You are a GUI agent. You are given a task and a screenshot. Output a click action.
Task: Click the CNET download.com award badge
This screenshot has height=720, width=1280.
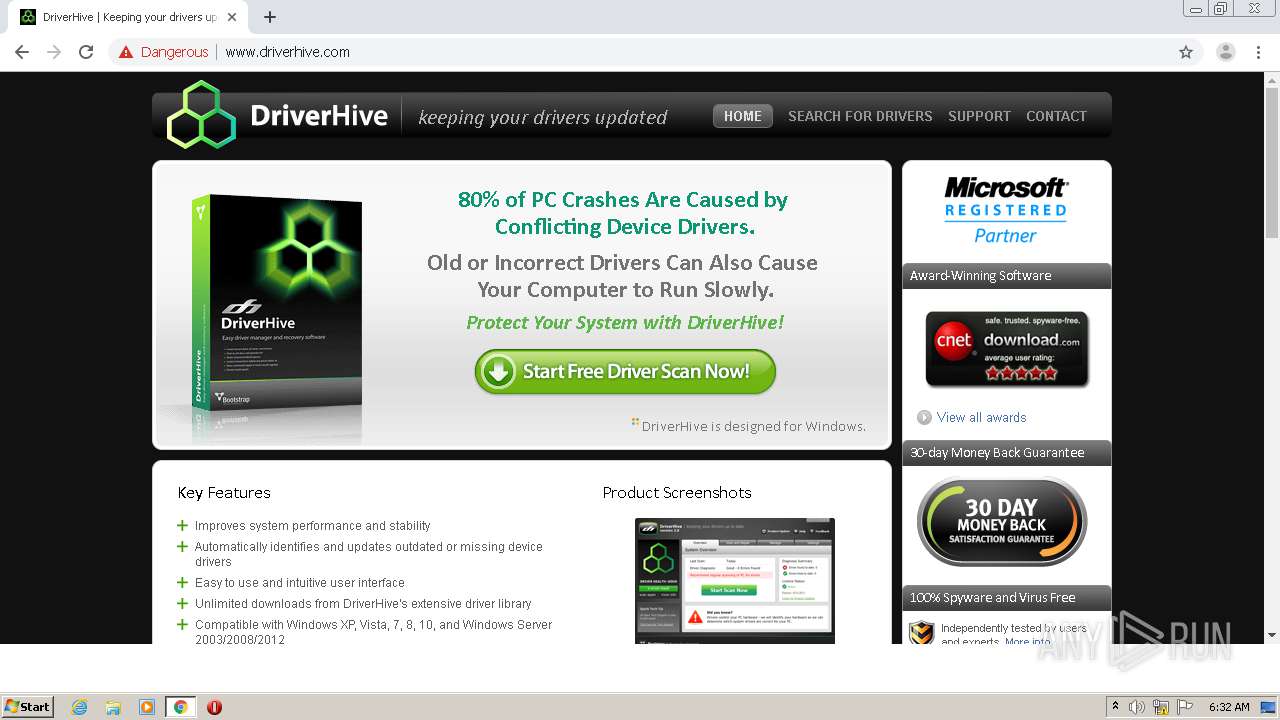pos(1007,349)
